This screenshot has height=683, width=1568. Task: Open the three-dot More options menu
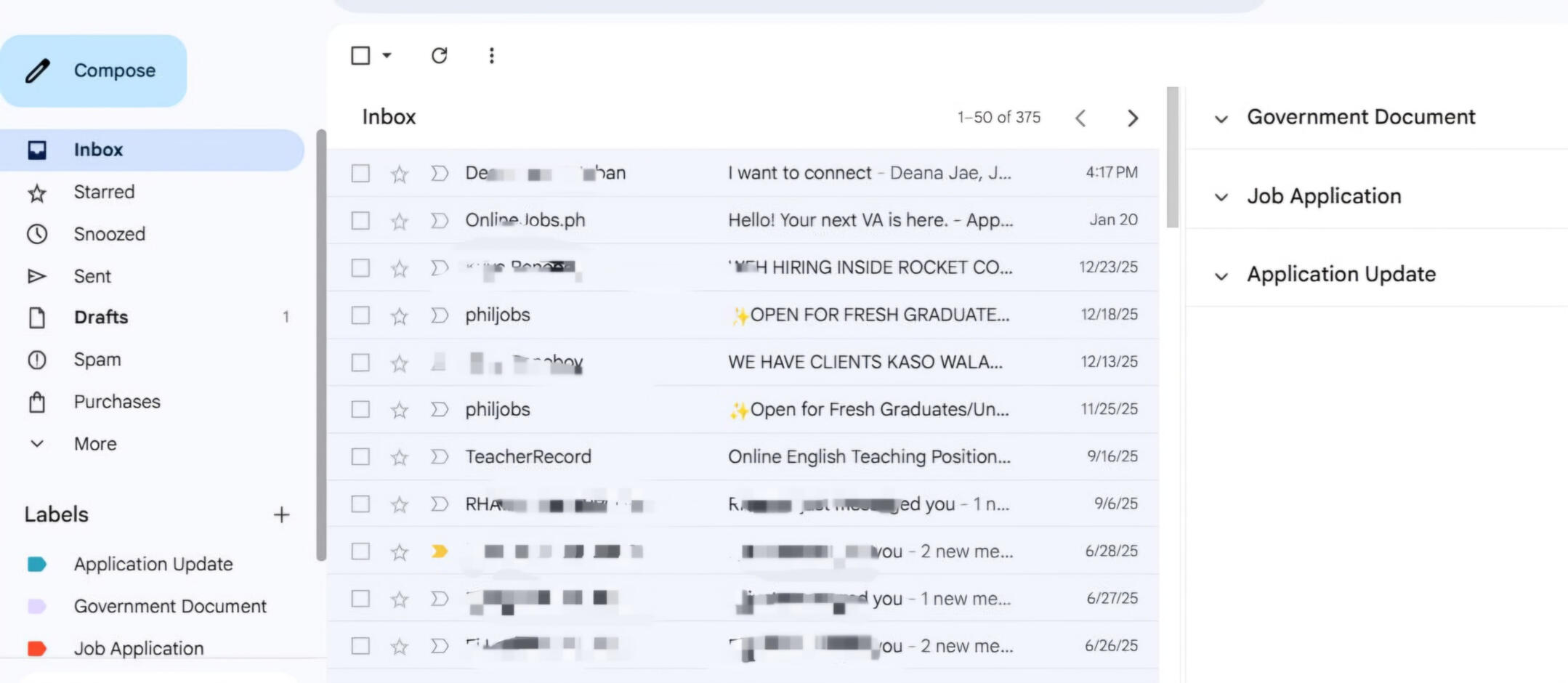(x=492, y=55)
